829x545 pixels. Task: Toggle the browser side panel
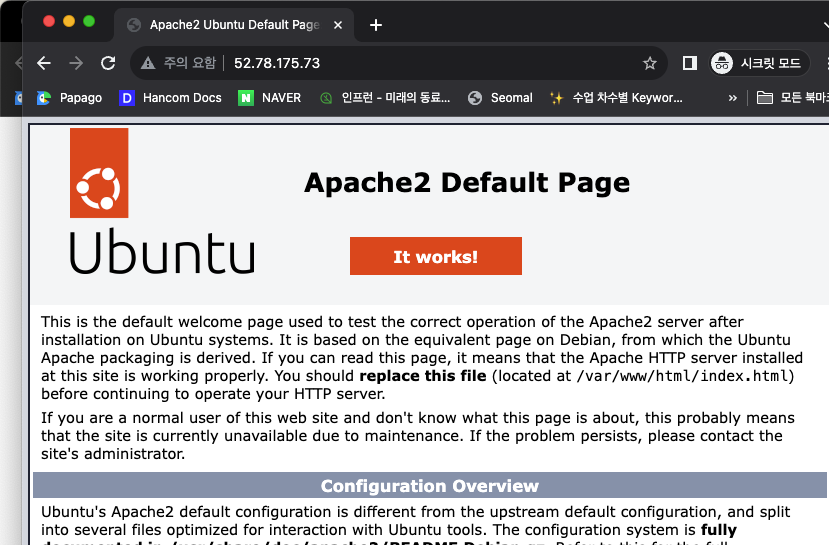[x=689, y=63]
